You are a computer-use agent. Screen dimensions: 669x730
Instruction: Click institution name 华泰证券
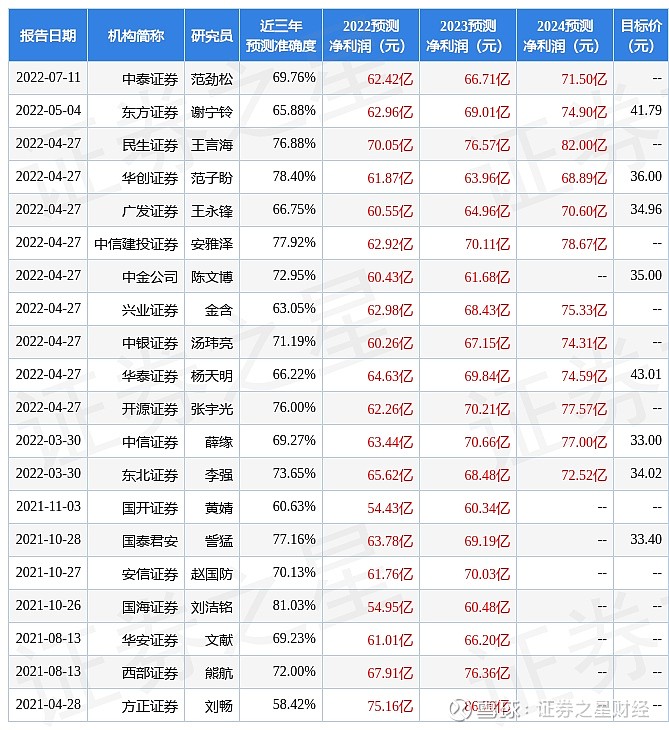click(150, 376)
